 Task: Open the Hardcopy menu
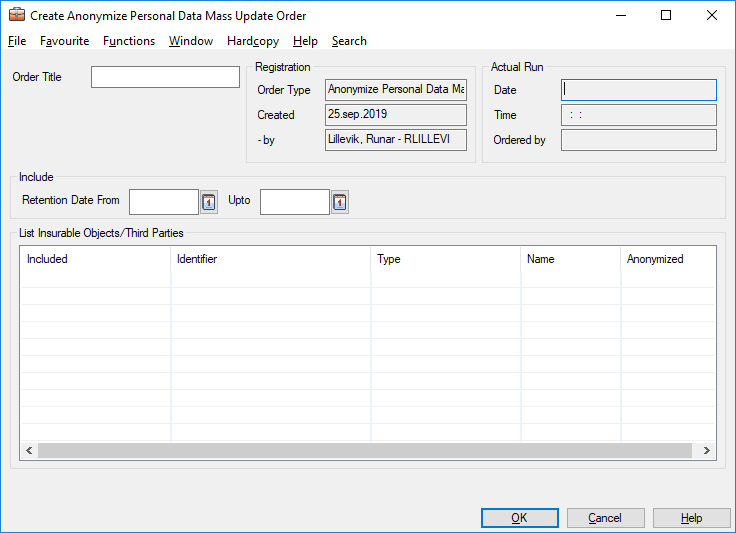click(253, 41)
